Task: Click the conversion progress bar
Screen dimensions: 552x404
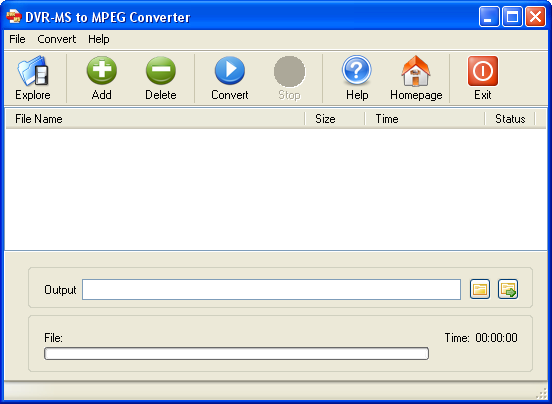Action: coord(236,353)
